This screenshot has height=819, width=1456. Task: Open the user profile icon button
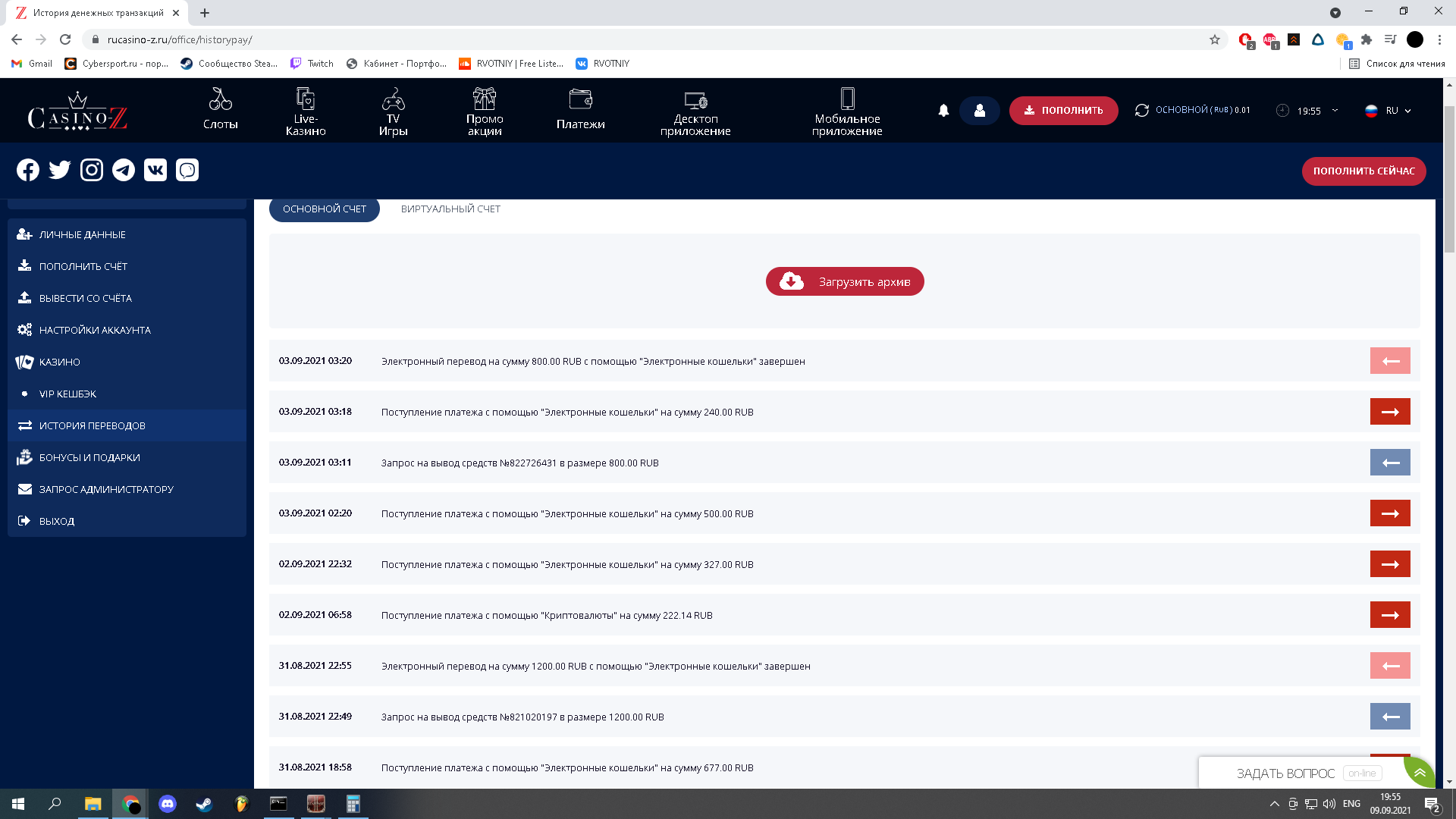point(979,111)
